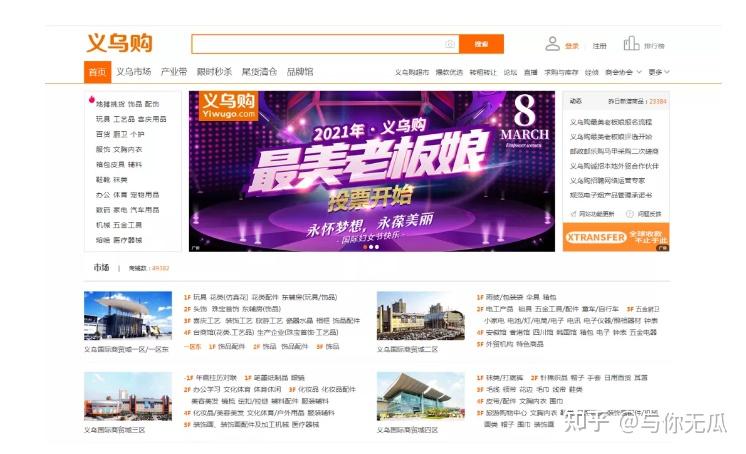Select the second carousel dot on banner
This screenshot has width=746, height=454.
[371, 247]
